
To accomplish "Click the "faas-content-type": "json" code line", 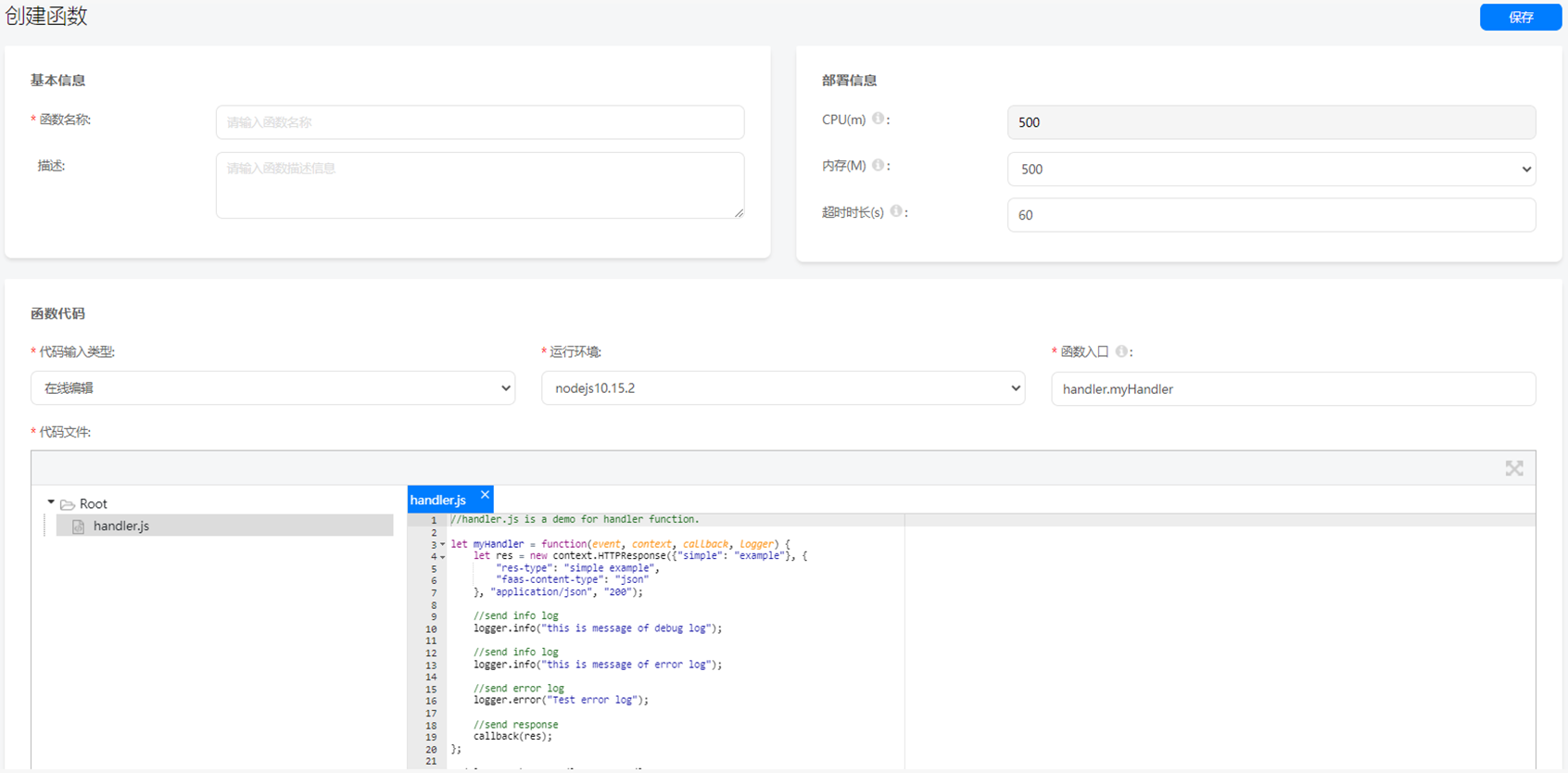I will (x=572, y=580).
